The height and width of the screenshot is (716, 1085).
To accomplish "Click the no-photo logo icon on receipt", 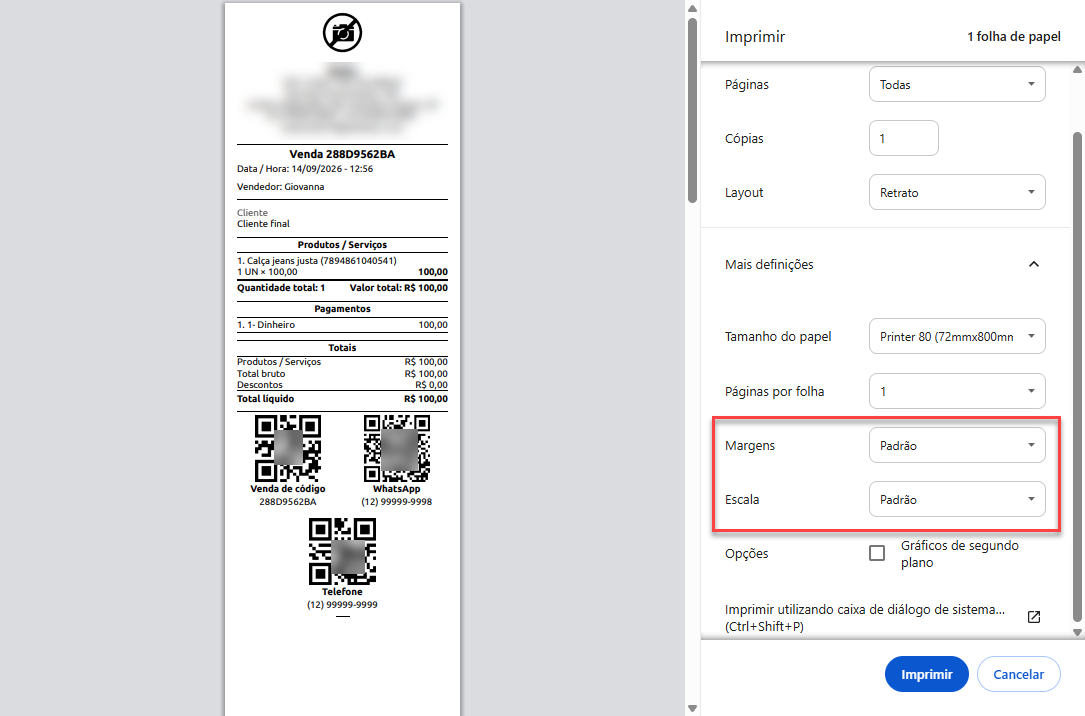I will coord(343,33).
